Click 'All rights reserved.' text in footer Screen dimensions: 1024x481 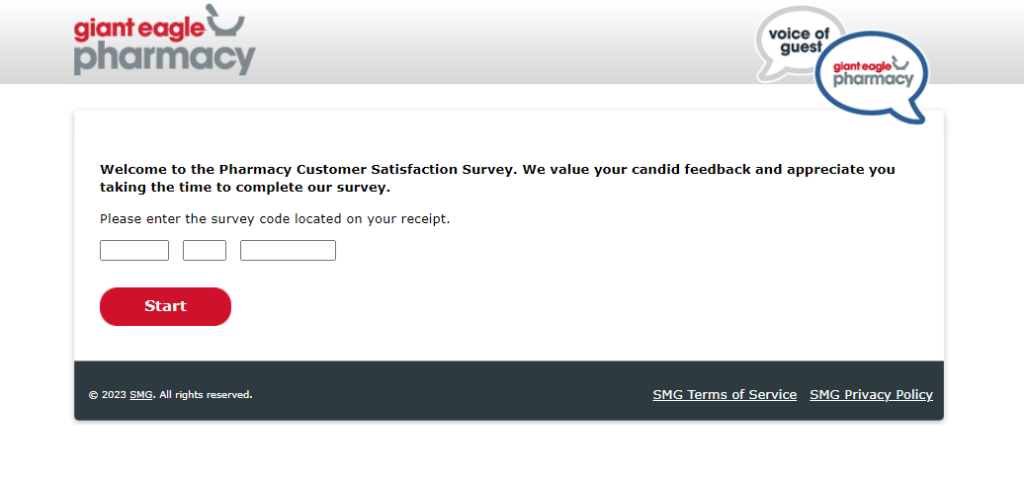(206, 395)
